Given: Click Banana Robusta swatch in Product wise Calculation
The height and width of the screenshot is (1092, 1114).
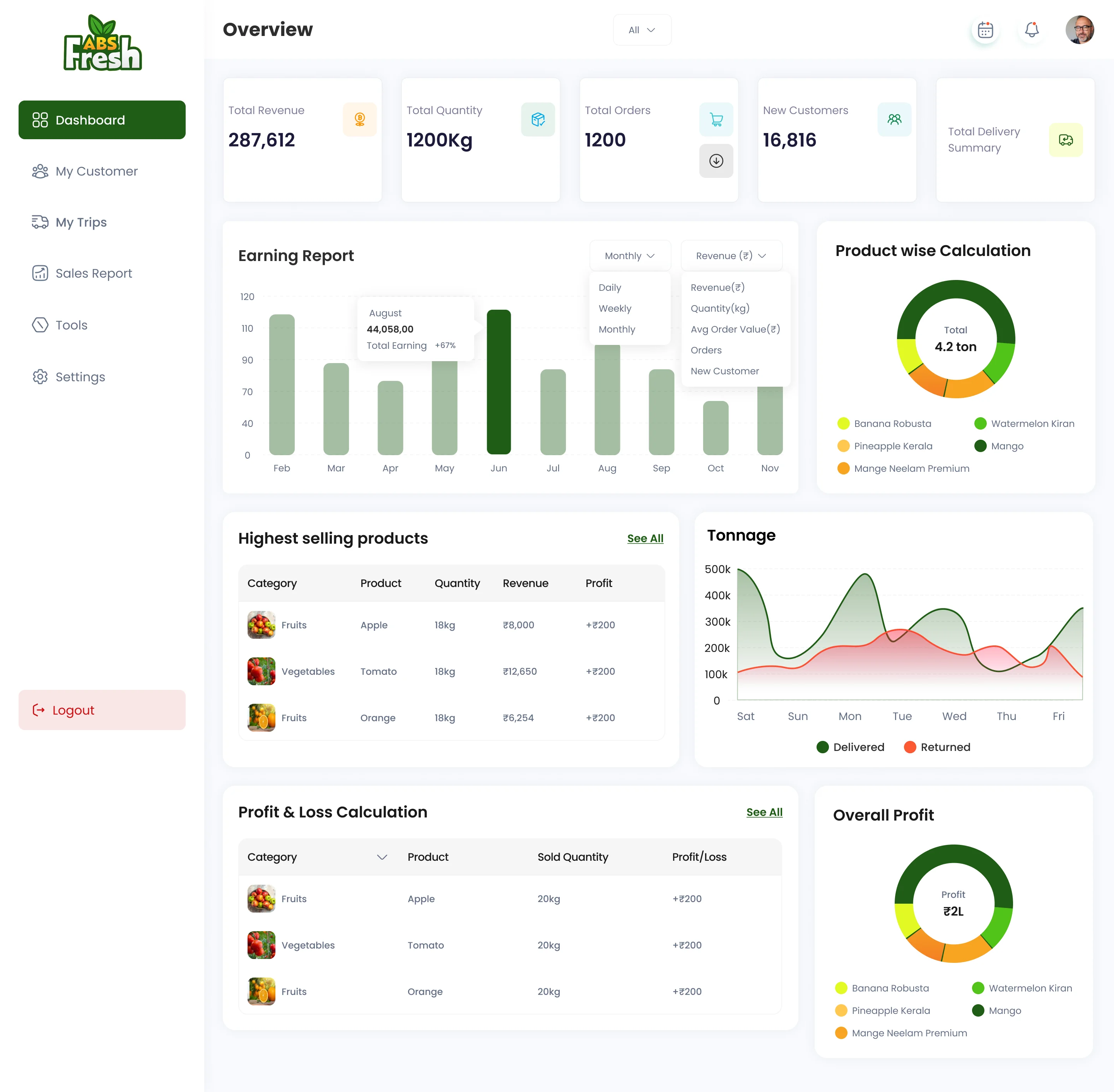Looking at the screenshot, I should [x=843, y=423].
